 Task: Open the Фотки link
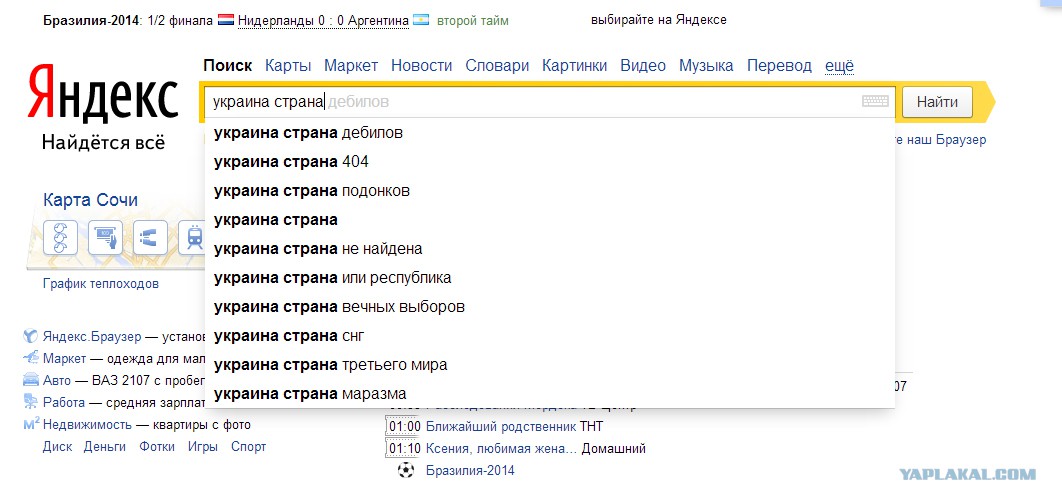pyautogui.click(x=157, y=446)
